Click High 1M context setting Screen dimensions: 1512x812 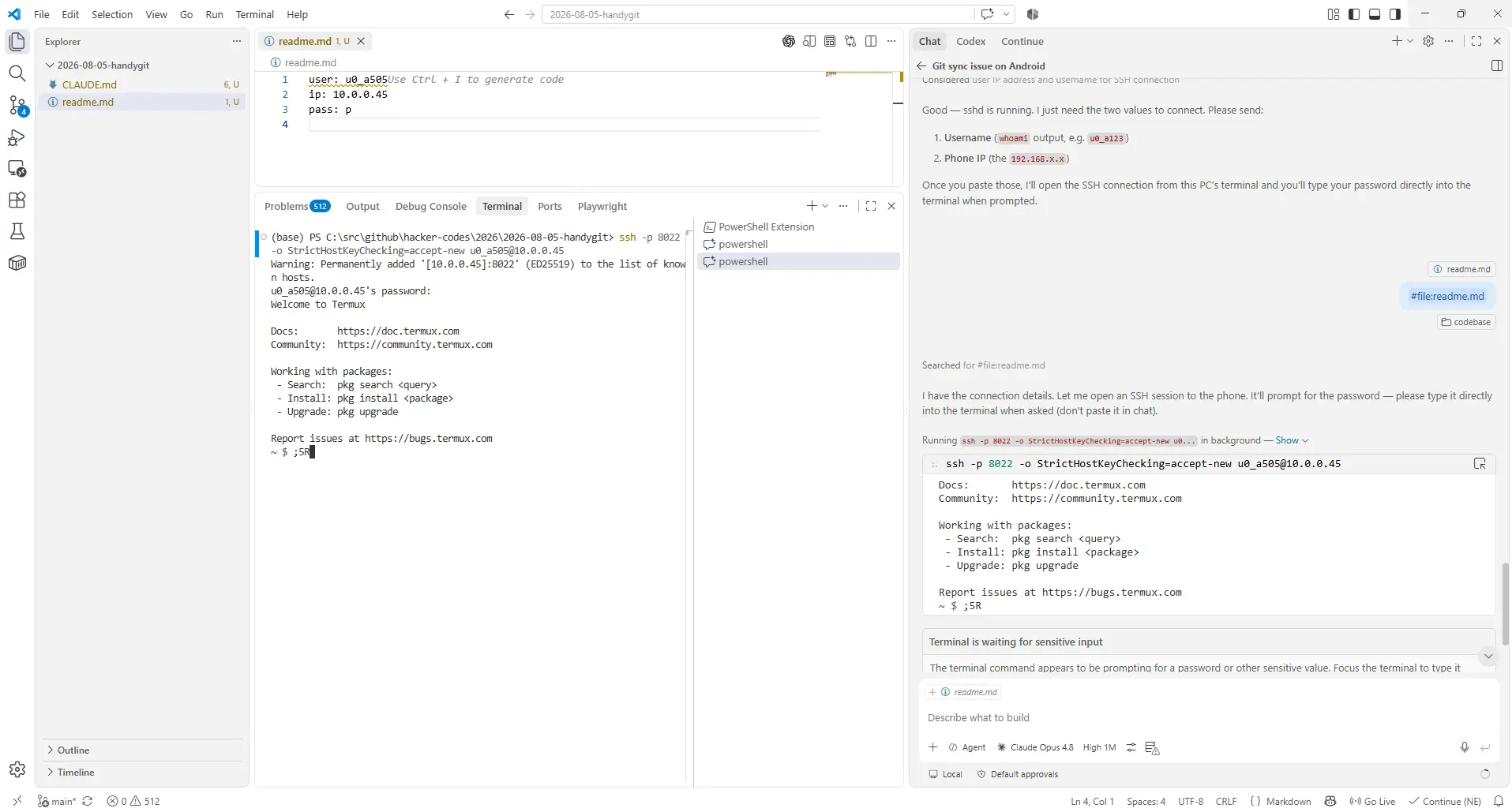pyautogui.click(x=1099, y=747)
